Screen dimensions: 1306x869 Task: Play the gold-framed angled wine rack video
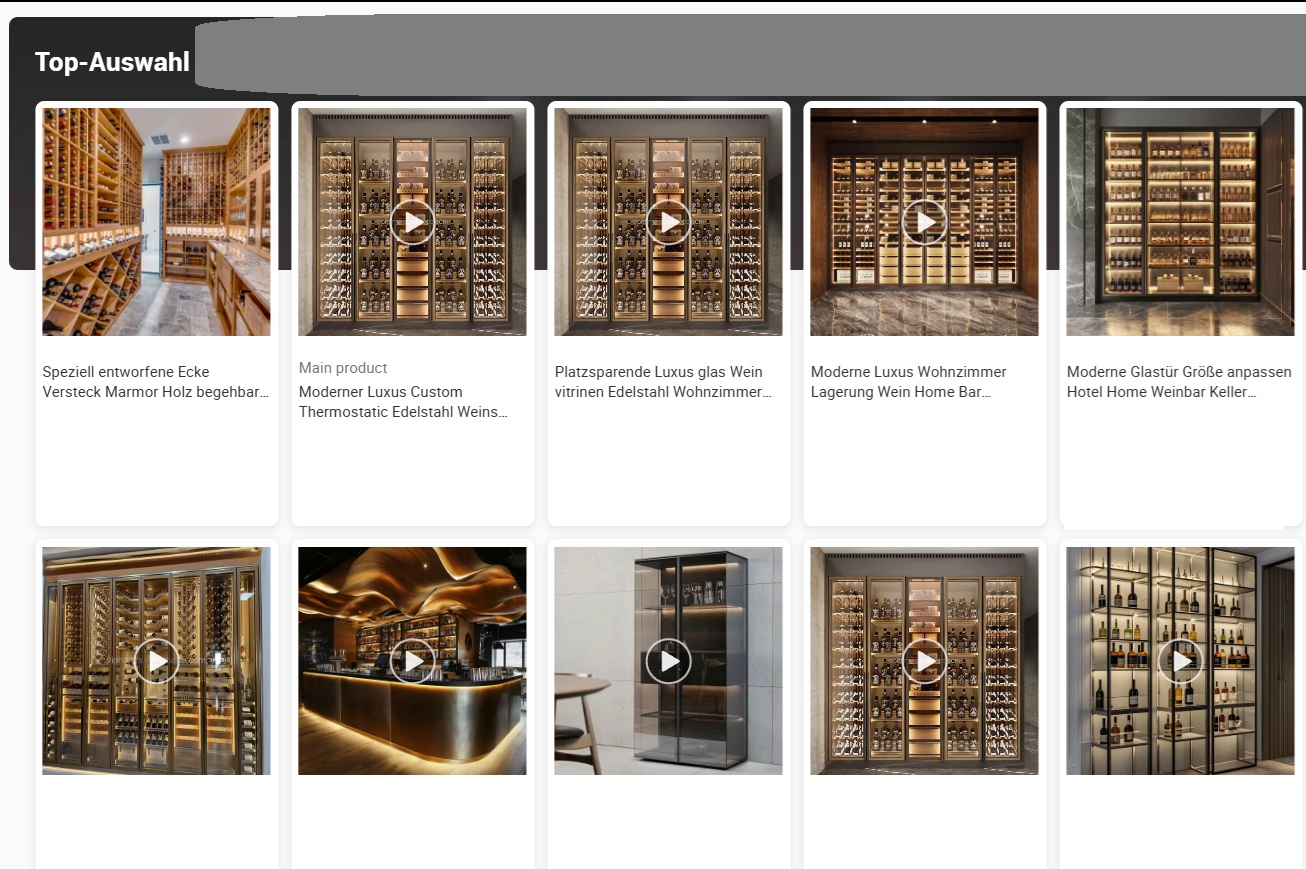(156, 661)
